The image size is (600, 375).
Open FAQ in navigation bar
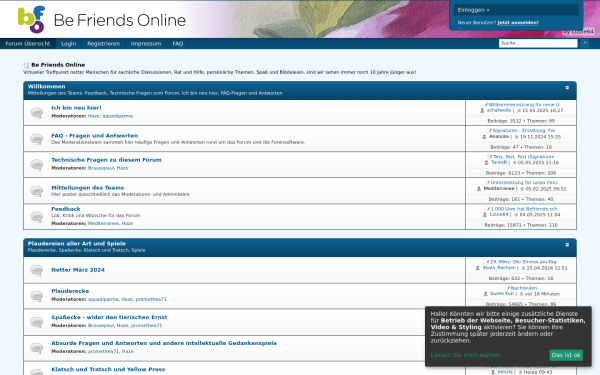pyautogui.click(x=178, y=44)
